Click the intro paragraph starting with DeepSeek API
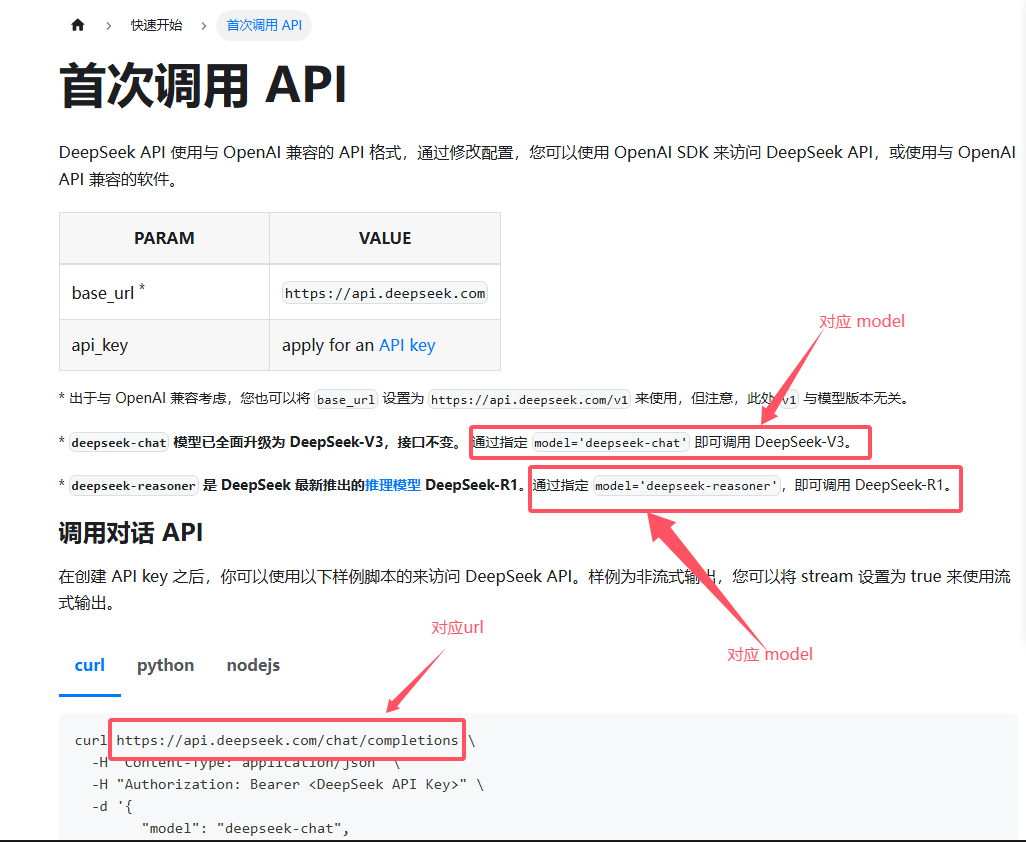Image resolution: width=1026 pixels, height=842 pixels. (537, 166)
